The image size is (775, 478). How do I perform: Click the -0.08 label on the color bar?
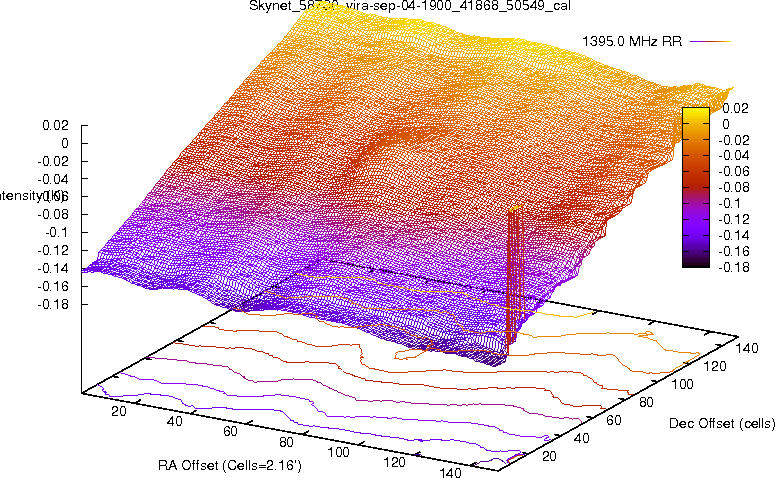(x=733, y=187)
